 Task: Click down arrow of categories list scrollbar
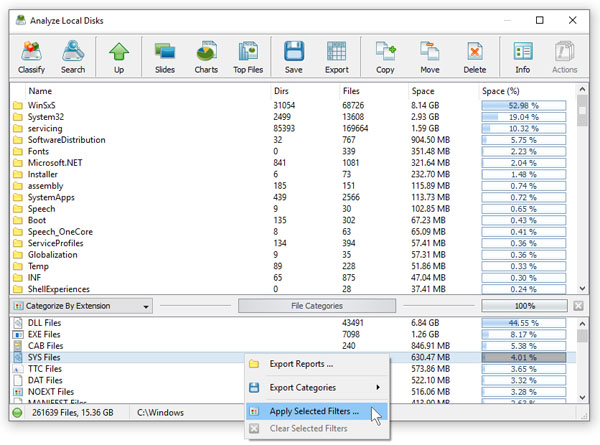(582, 397)
